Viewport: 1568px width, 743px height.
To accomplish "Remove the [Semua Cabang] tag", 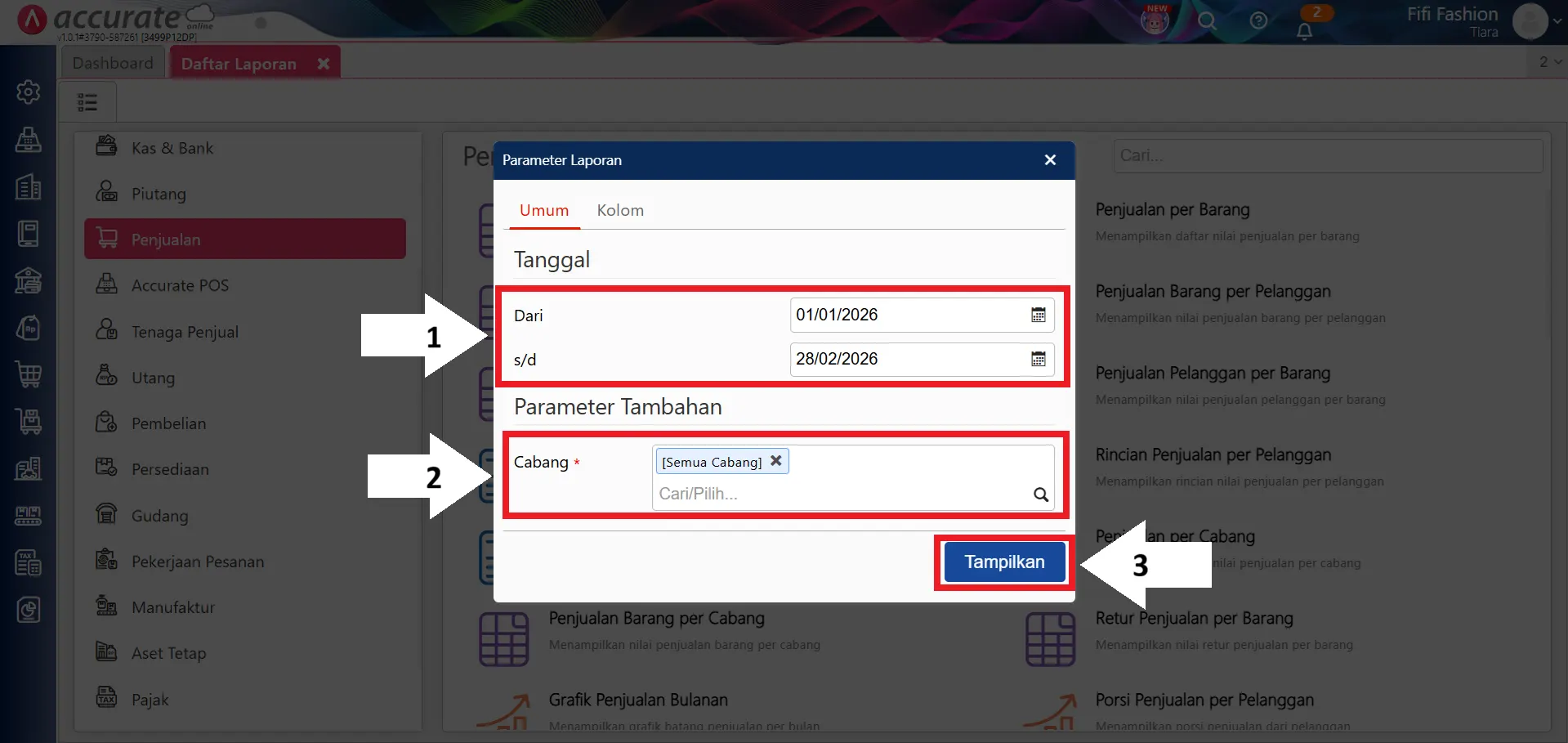I will 776,461.
